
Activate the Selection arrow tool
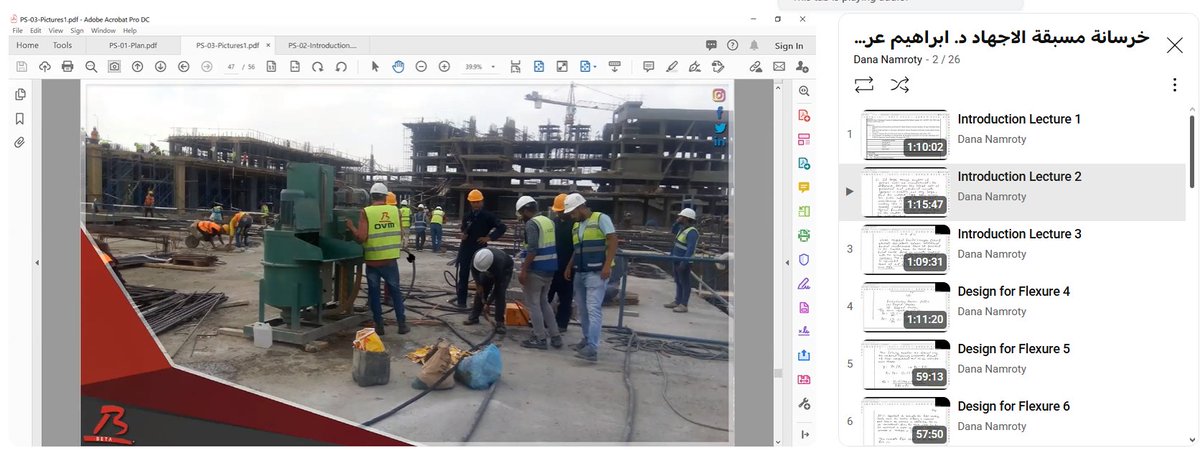(x=375, y=66)
